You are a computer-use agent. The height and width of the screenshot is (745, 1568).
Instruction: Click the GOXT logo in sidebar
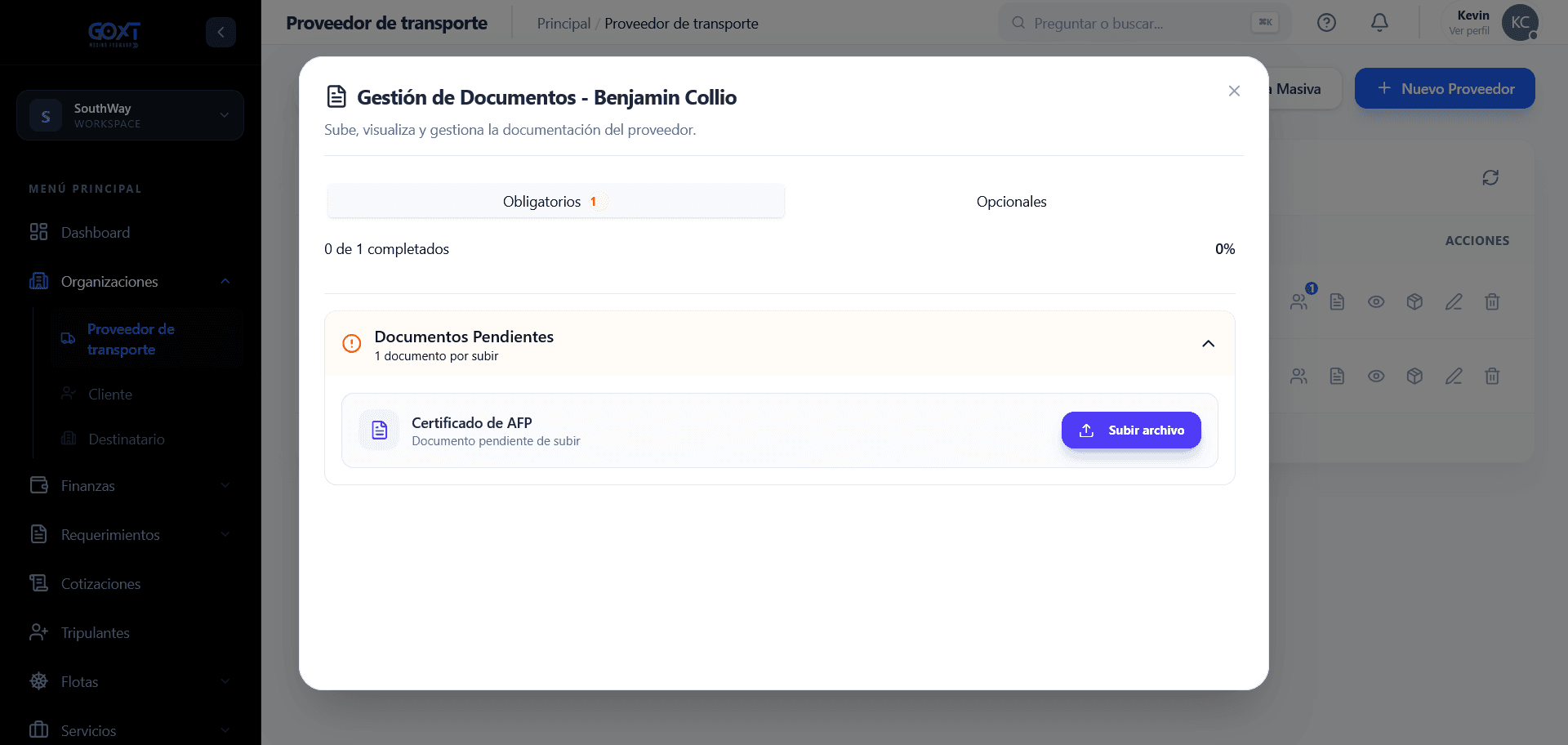[114, 33]
